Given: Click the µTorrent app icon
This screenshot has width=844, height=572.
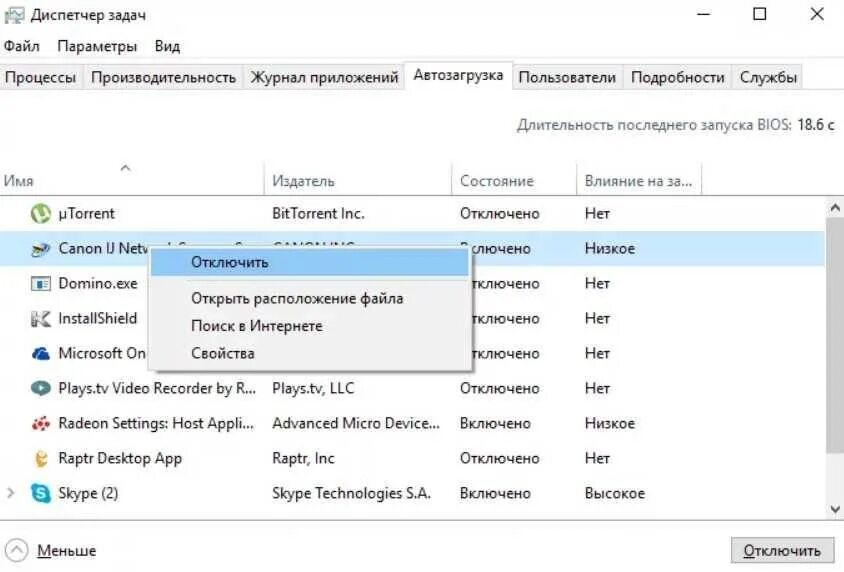Looking at the screenshot, I should coord(40,214).
